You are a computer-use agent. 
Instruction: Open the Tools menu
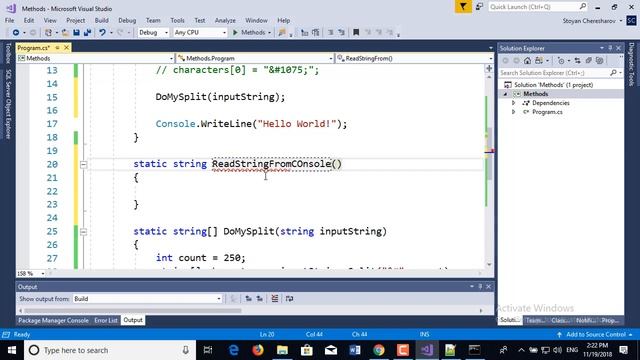177,20
